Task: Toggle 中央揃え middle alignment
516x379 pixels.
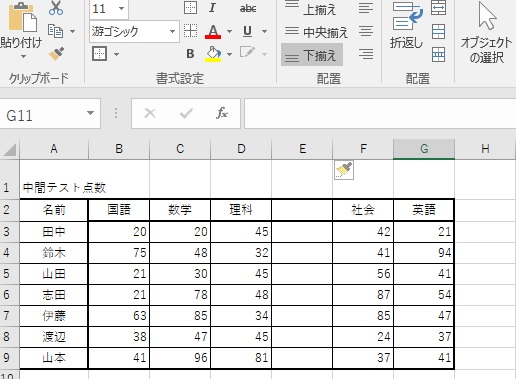Action: [316, 32]
